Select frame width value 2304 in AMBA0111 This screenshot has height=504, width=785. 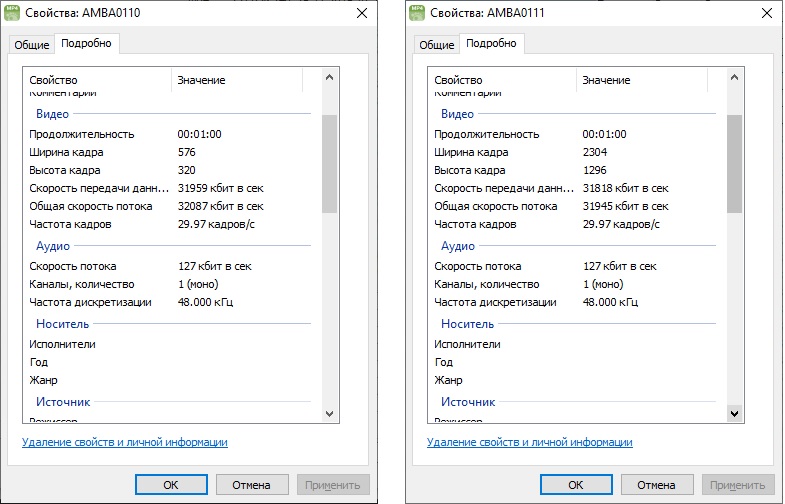(x=594, y=152)
